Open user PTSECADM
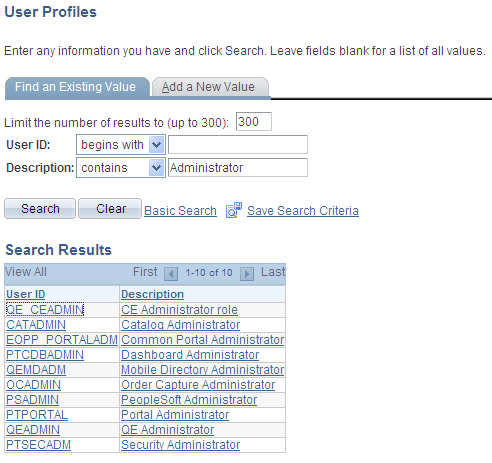Screen dimensions: 492x463 [x=38, y=445]
